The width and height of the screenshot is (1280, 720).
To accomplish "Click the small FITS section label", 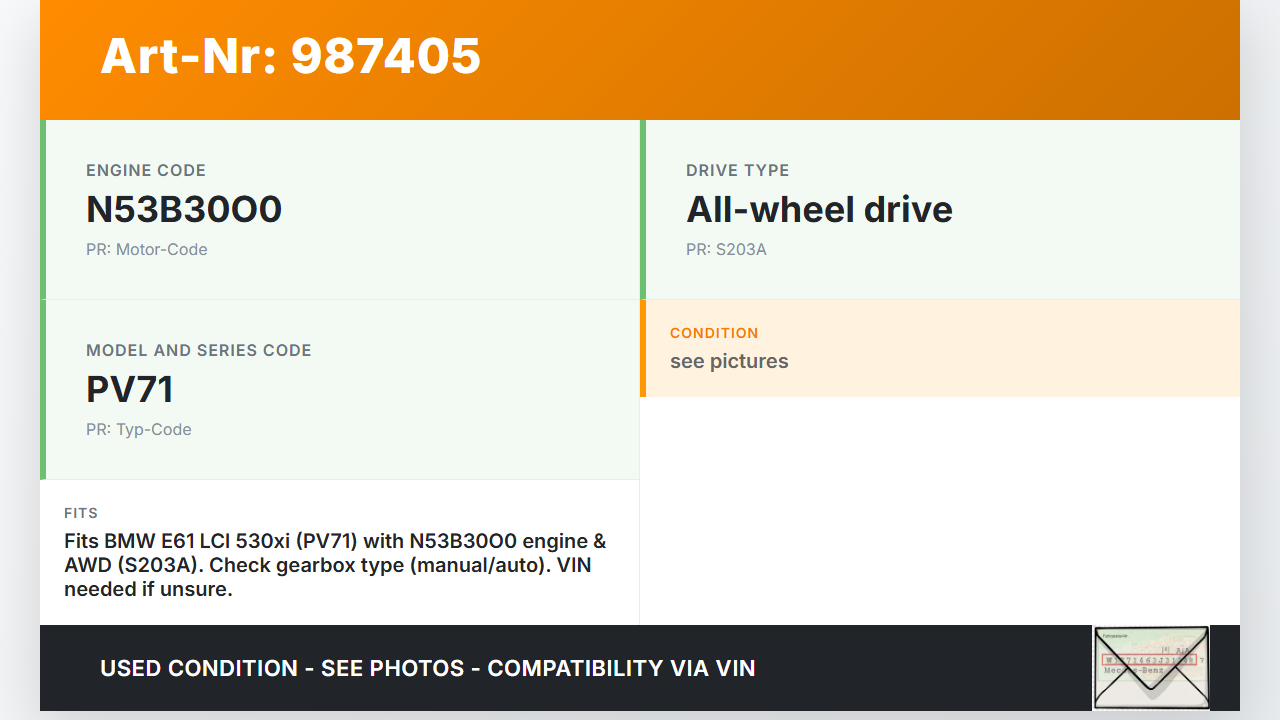I will pyautogui.click(x=81, y=513).
